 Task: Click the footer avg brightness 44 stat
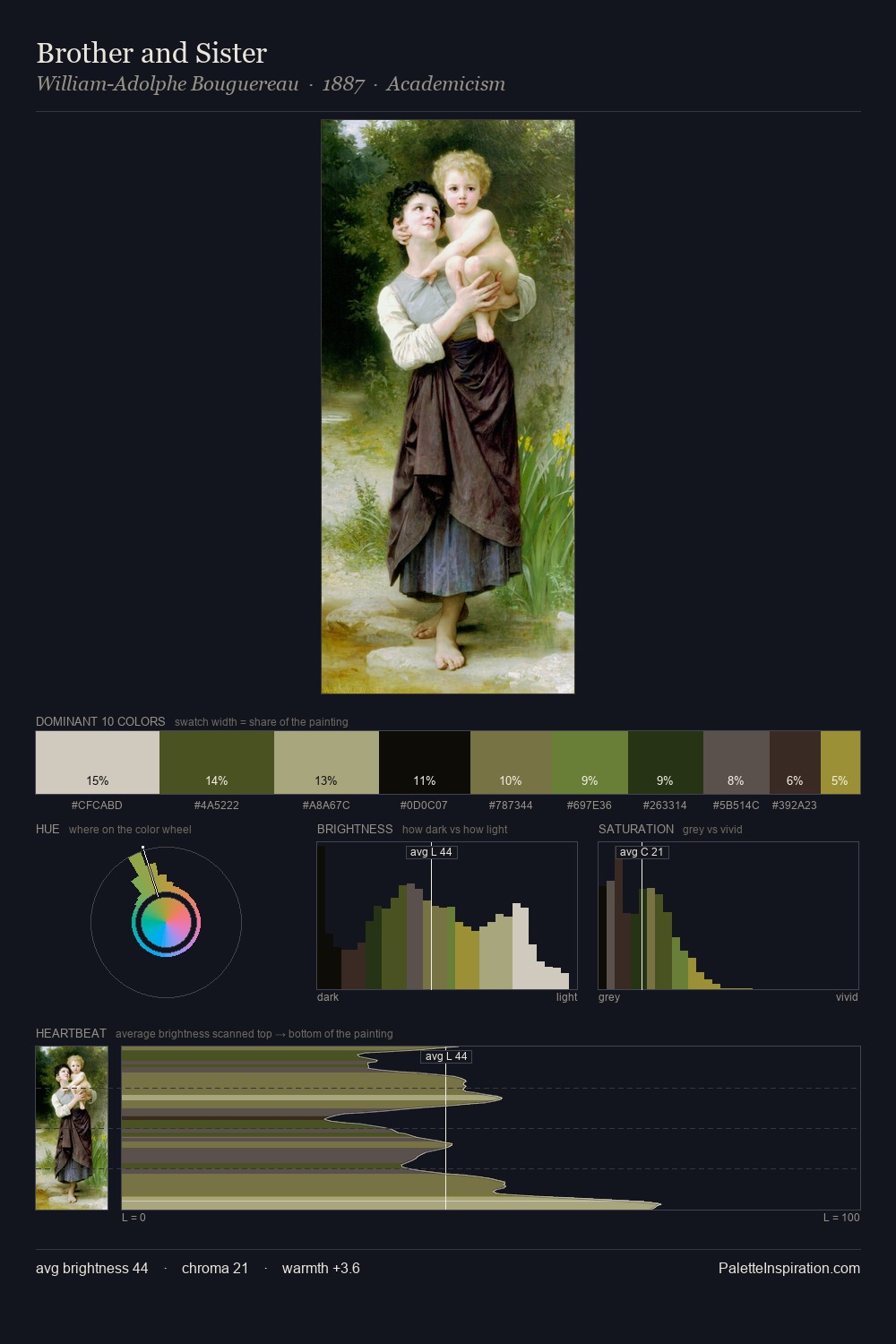click(x=92, y=1268)
